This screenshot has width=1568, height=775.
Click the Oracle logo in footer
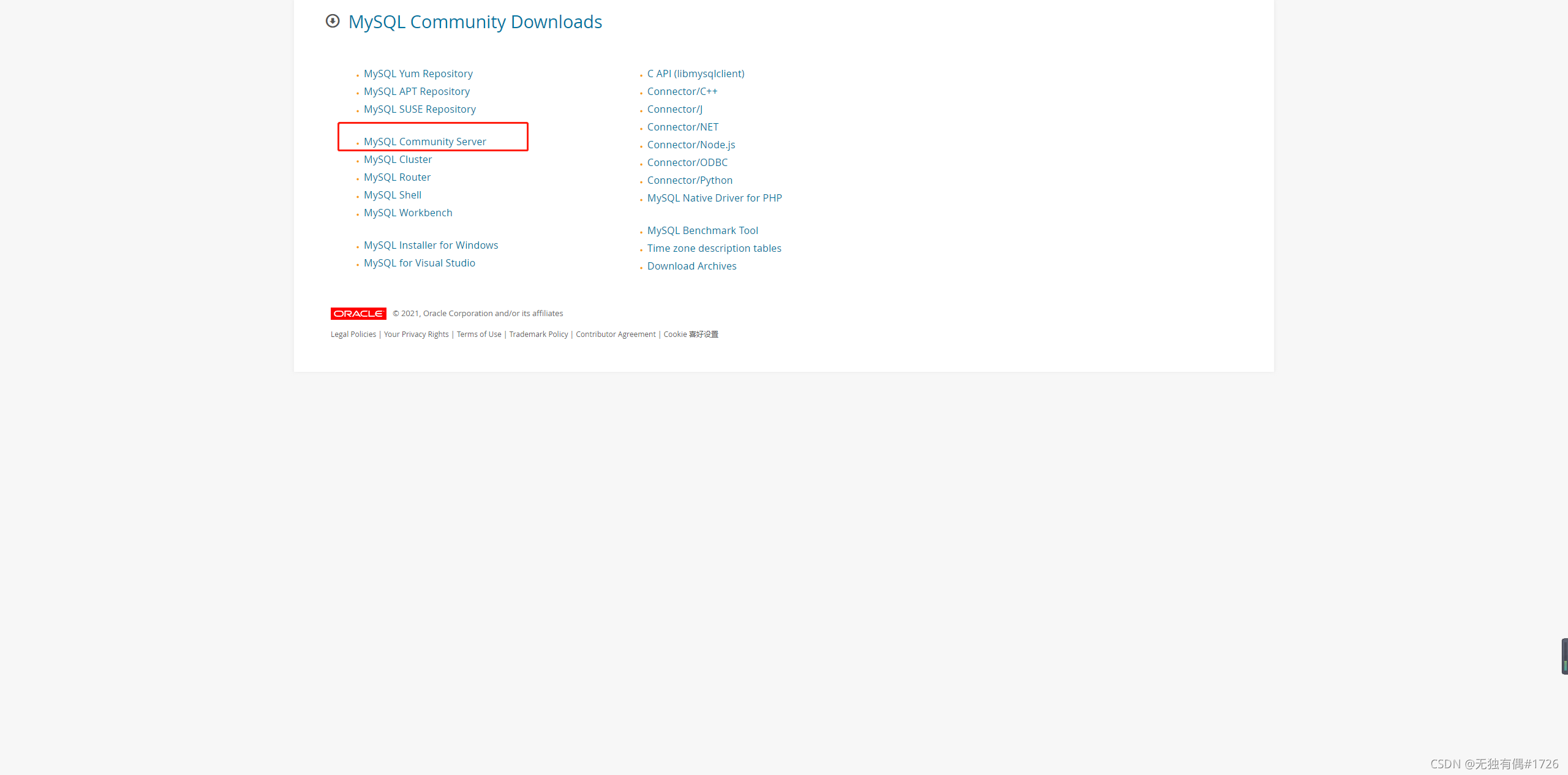[x=358, y=314]
